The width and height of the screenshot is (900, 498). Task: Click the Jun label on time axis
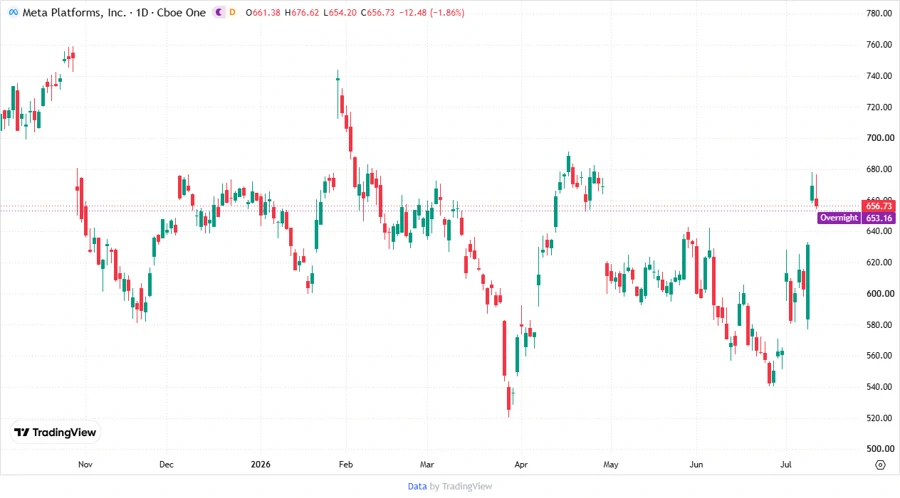tap(696, 464)
